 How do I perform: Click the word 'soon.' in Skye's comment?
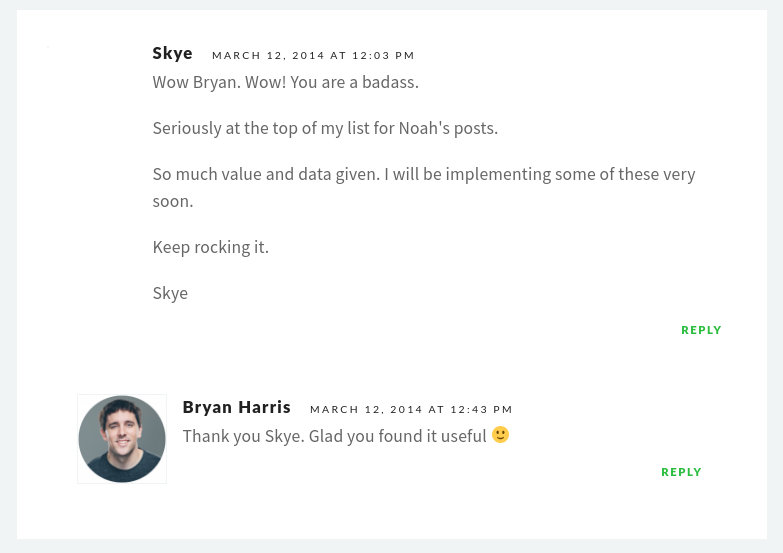(x=173, y=201)
